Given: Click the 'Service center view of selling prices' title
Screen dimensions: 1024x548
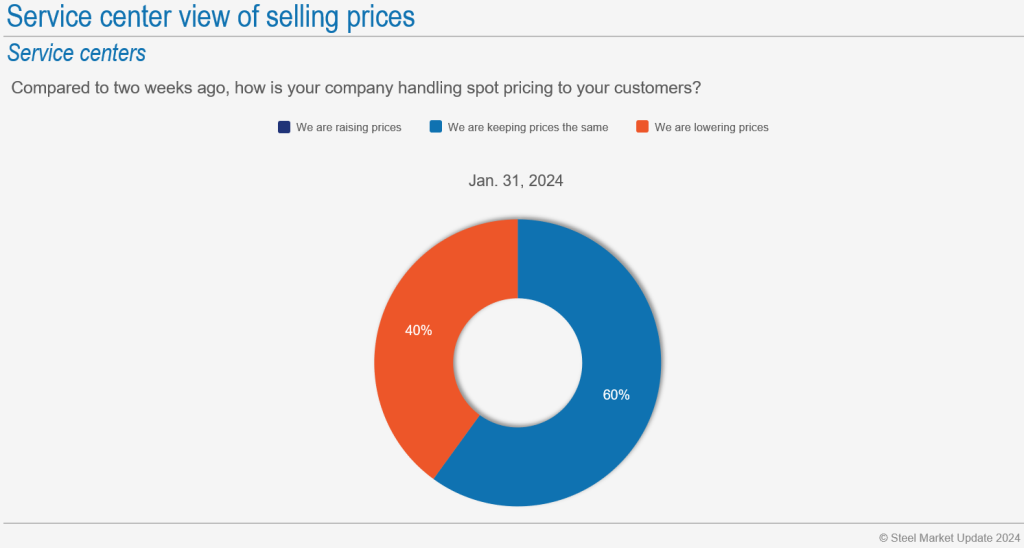Looking at the screenshot, I should (211, 17).
